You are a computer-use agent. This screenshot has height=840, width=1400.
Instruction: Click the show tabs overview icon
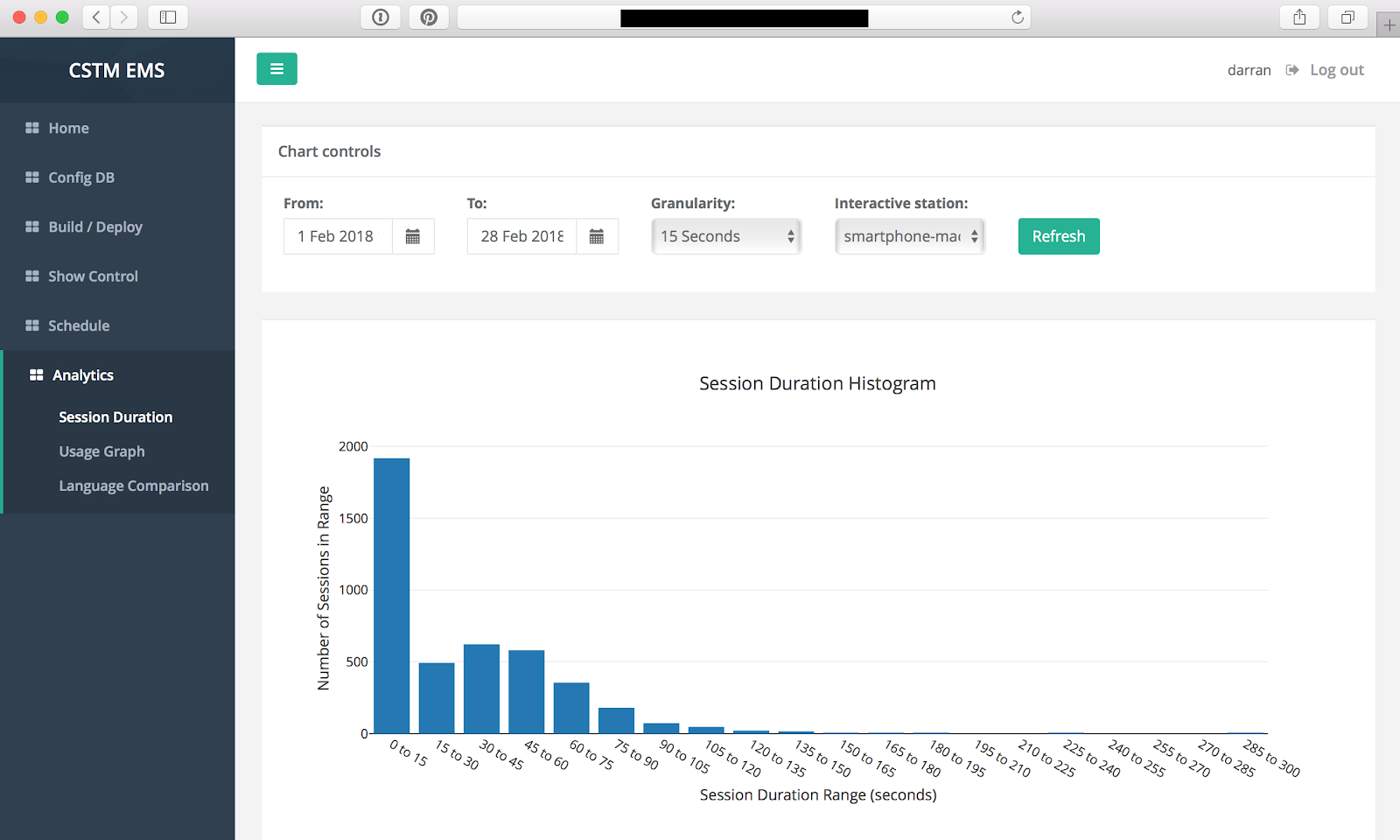(x=1347, y=17)
